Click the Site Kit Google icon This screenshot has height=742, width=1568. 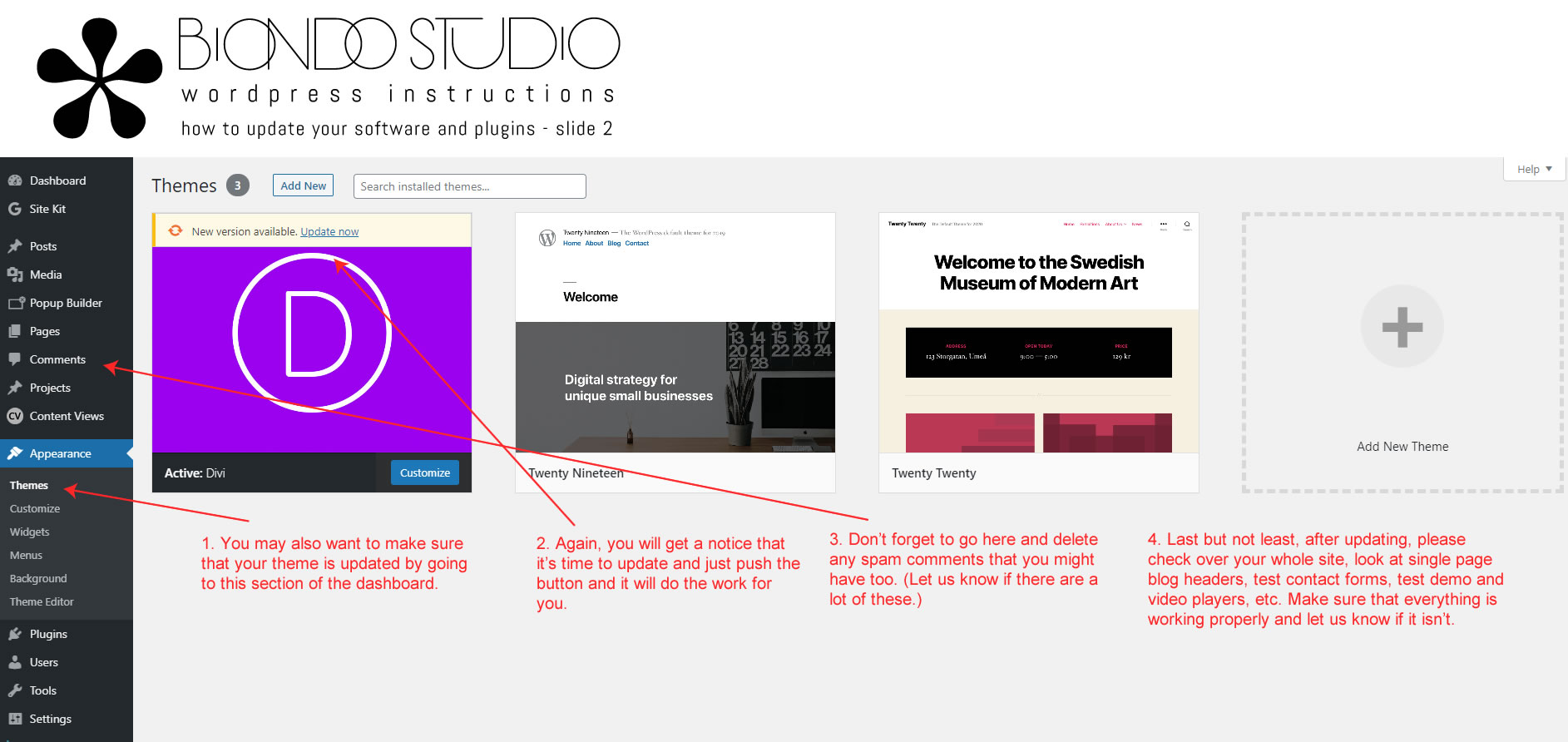15,209
